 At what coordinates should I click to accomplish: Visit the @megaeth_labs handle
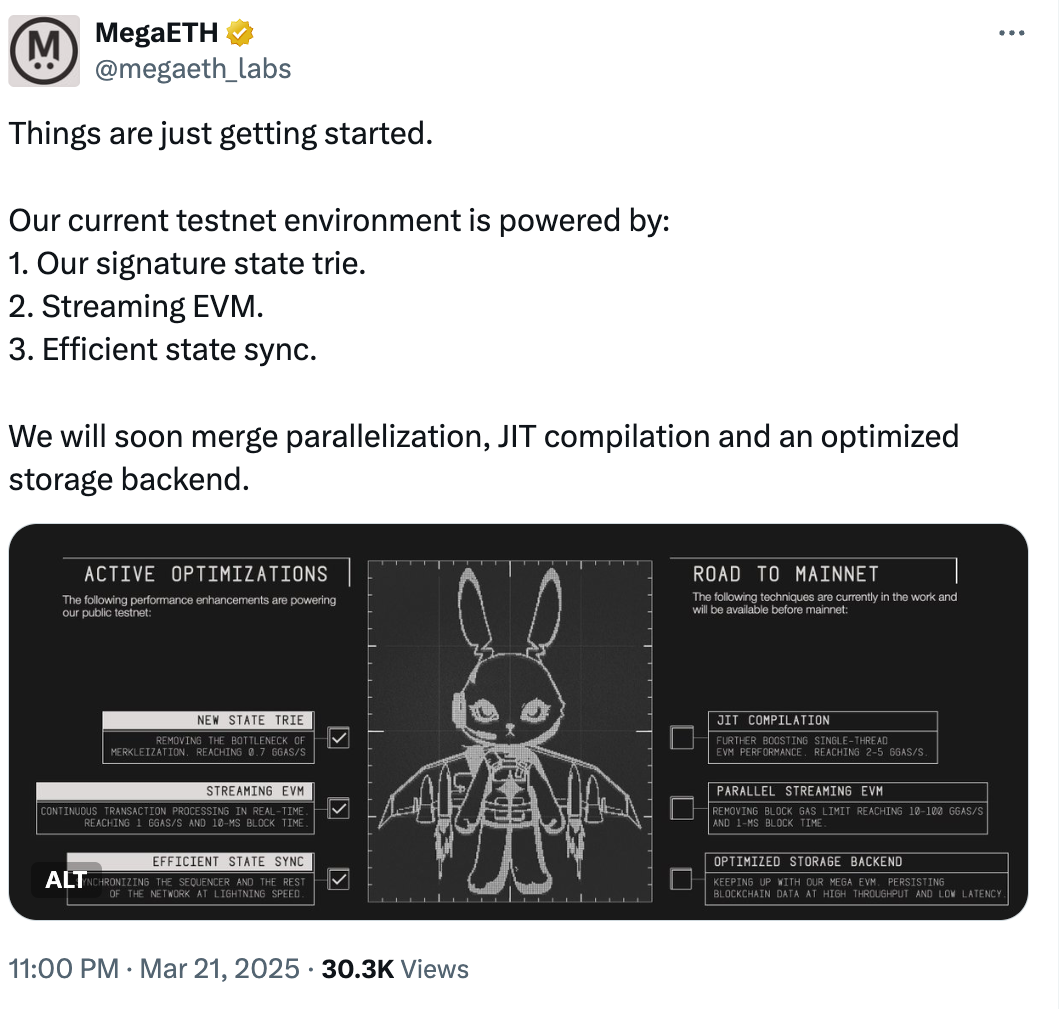(x=193, y=68)
